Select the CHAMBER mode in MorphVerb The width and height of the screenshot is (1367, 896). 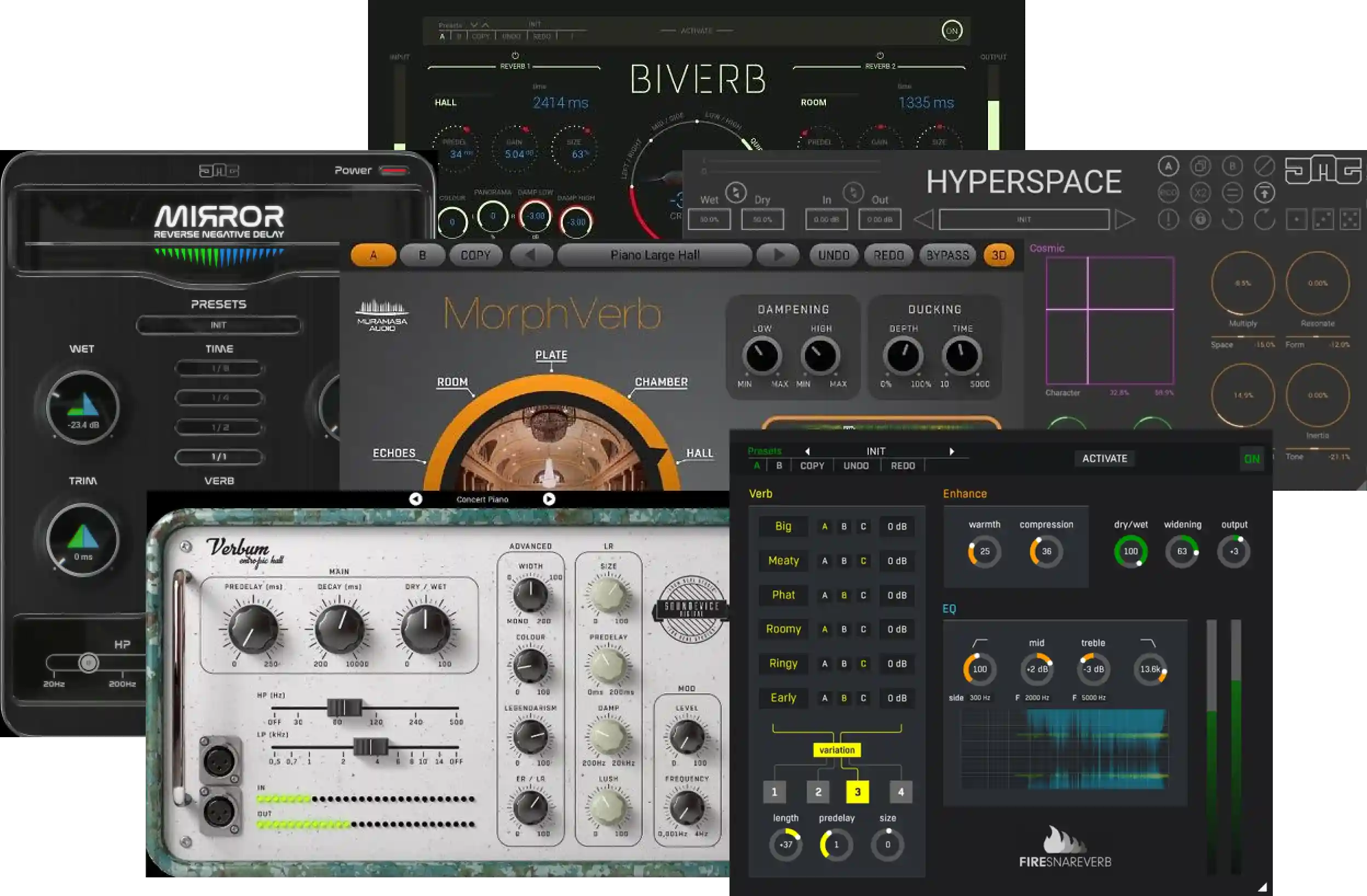point(661,382)
